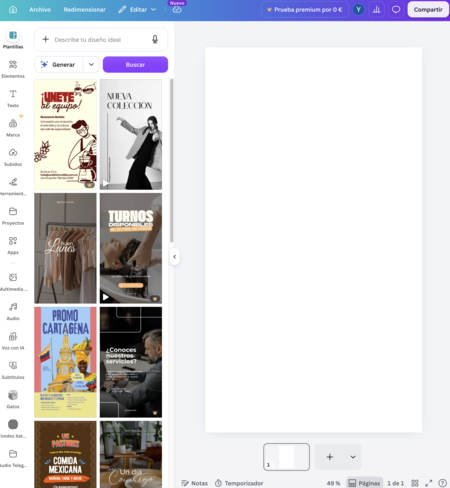Click the 49 % zoom level
The width and height of the screenshot is (450, 488).
333,483
